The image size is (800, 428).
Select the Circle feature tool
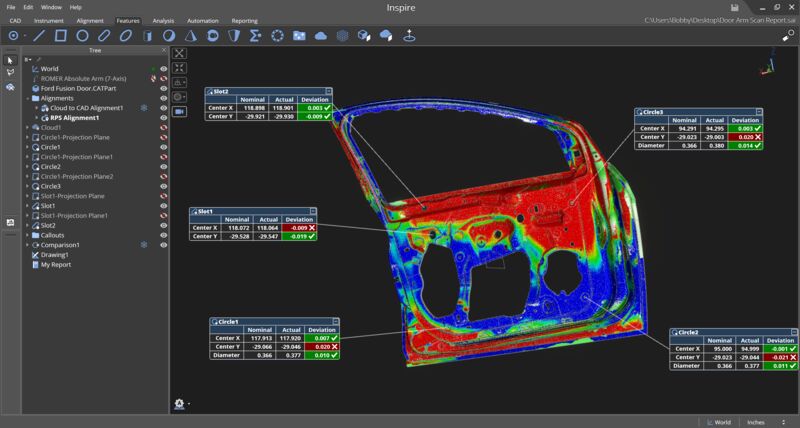[x=82, y=36]
